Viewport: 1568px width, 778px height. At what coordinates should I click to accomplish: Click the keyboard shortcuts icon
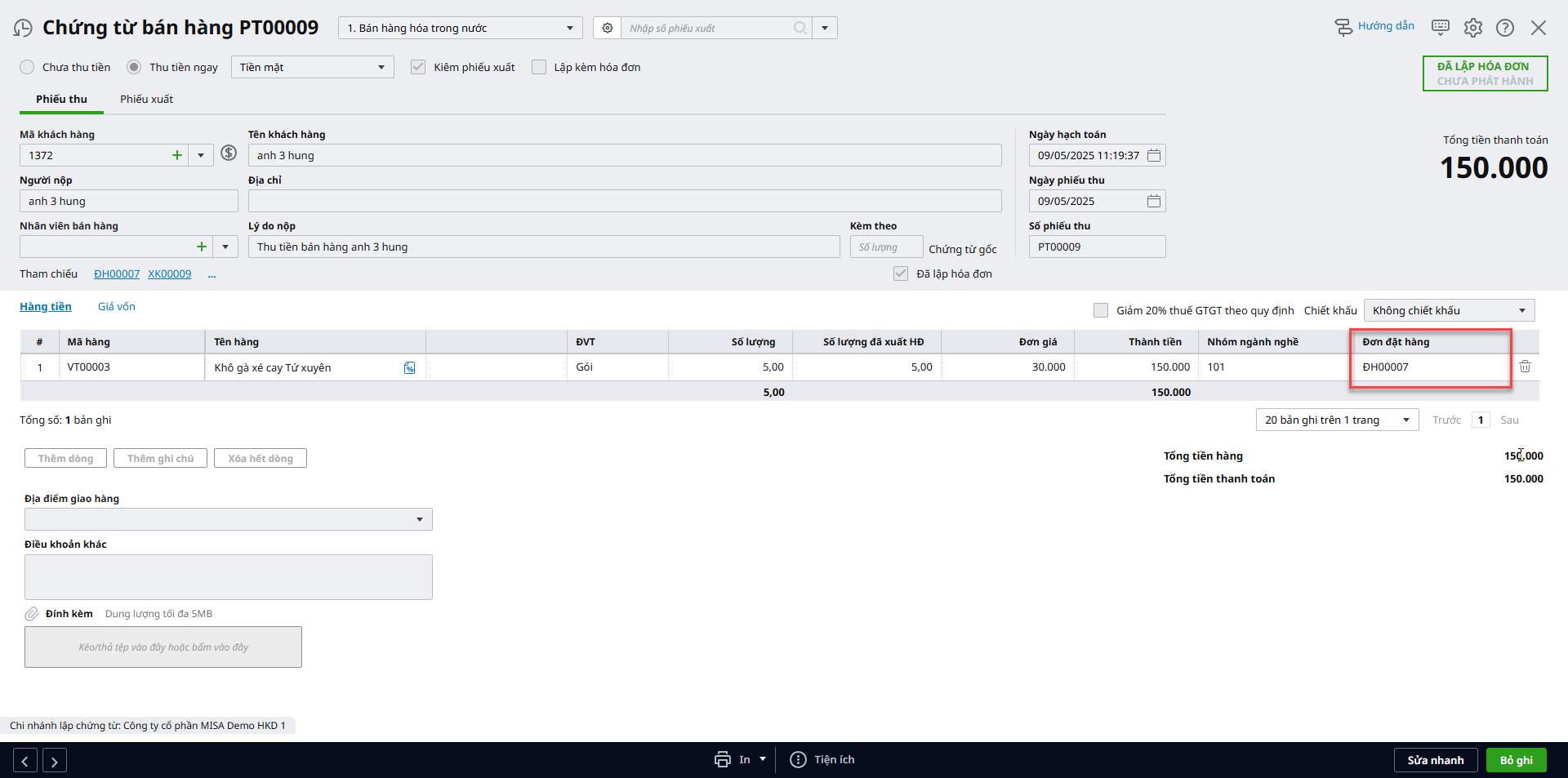pyautogui.click(x=1441, y=28)
